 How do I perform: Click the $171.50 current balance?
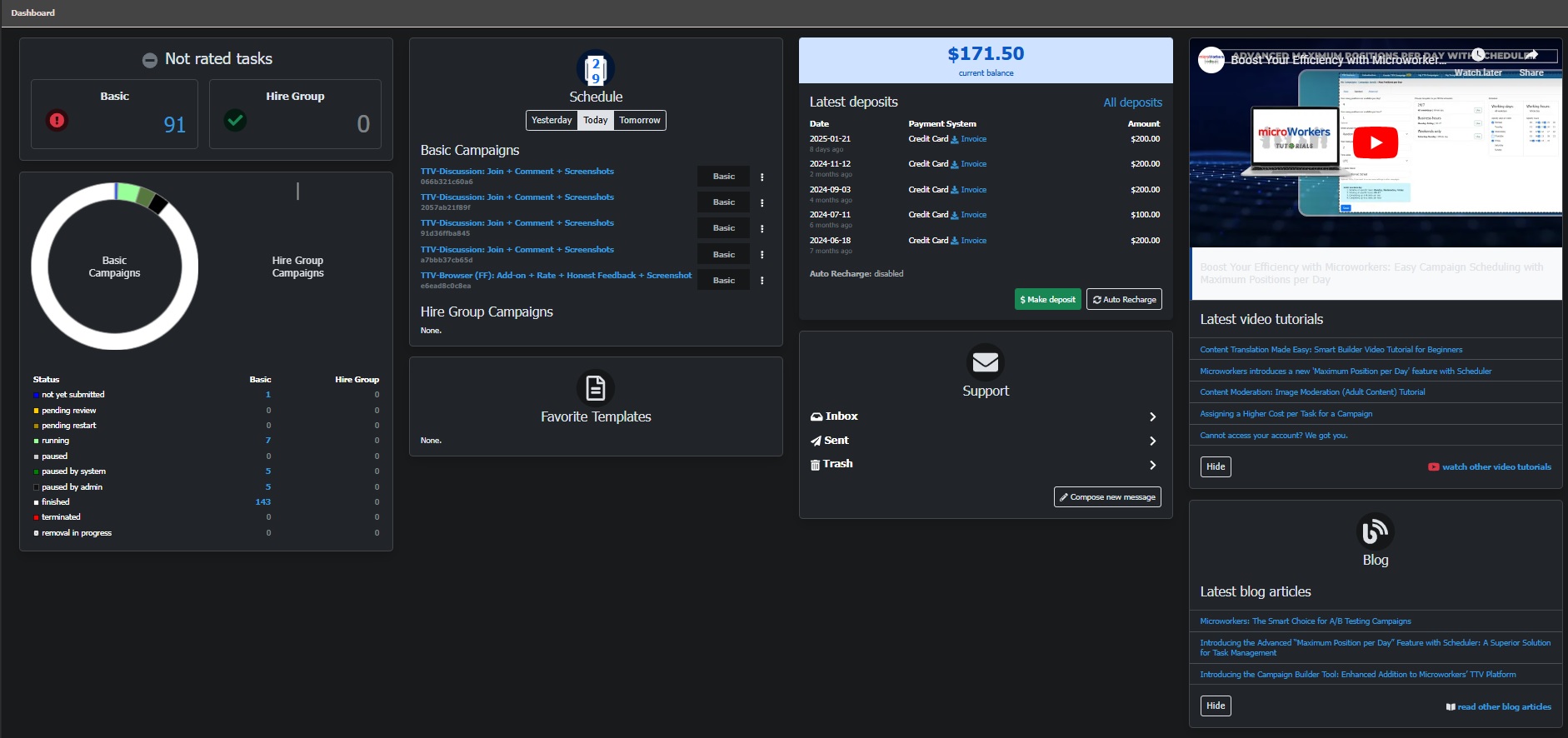coord(986,54)
